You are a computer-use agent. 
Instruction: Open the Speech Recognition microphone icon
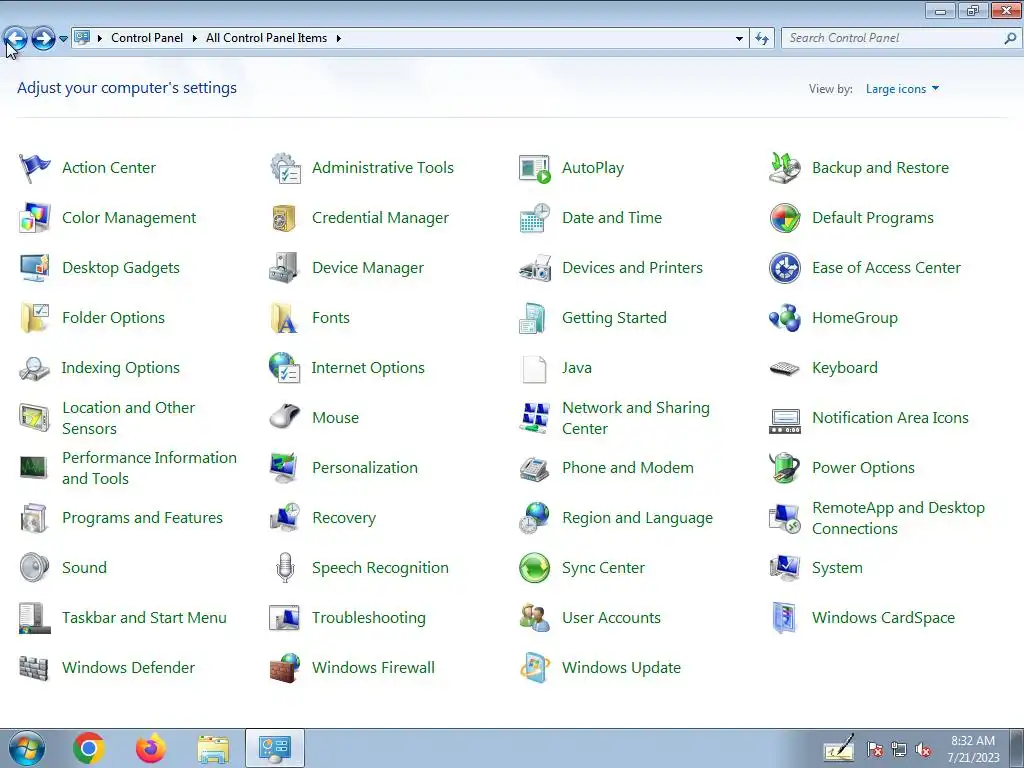point(285,568)
